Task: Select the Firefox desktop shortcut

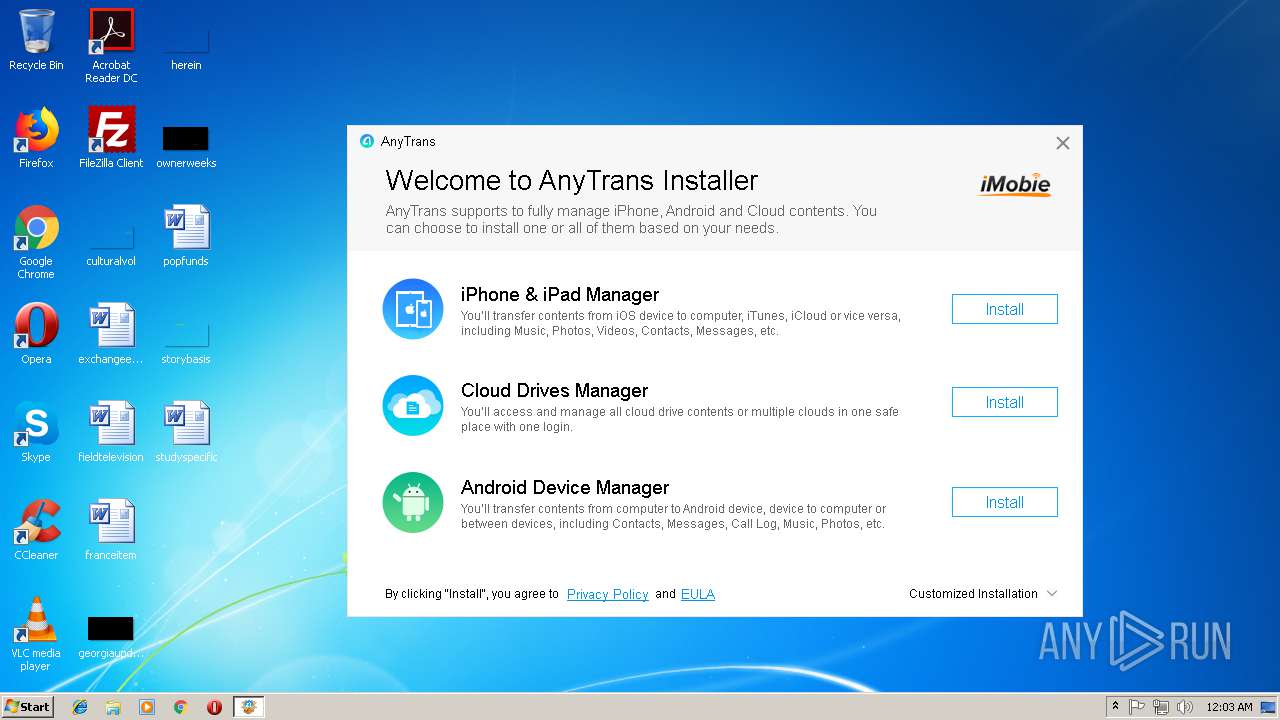Action: click(36, 138)
